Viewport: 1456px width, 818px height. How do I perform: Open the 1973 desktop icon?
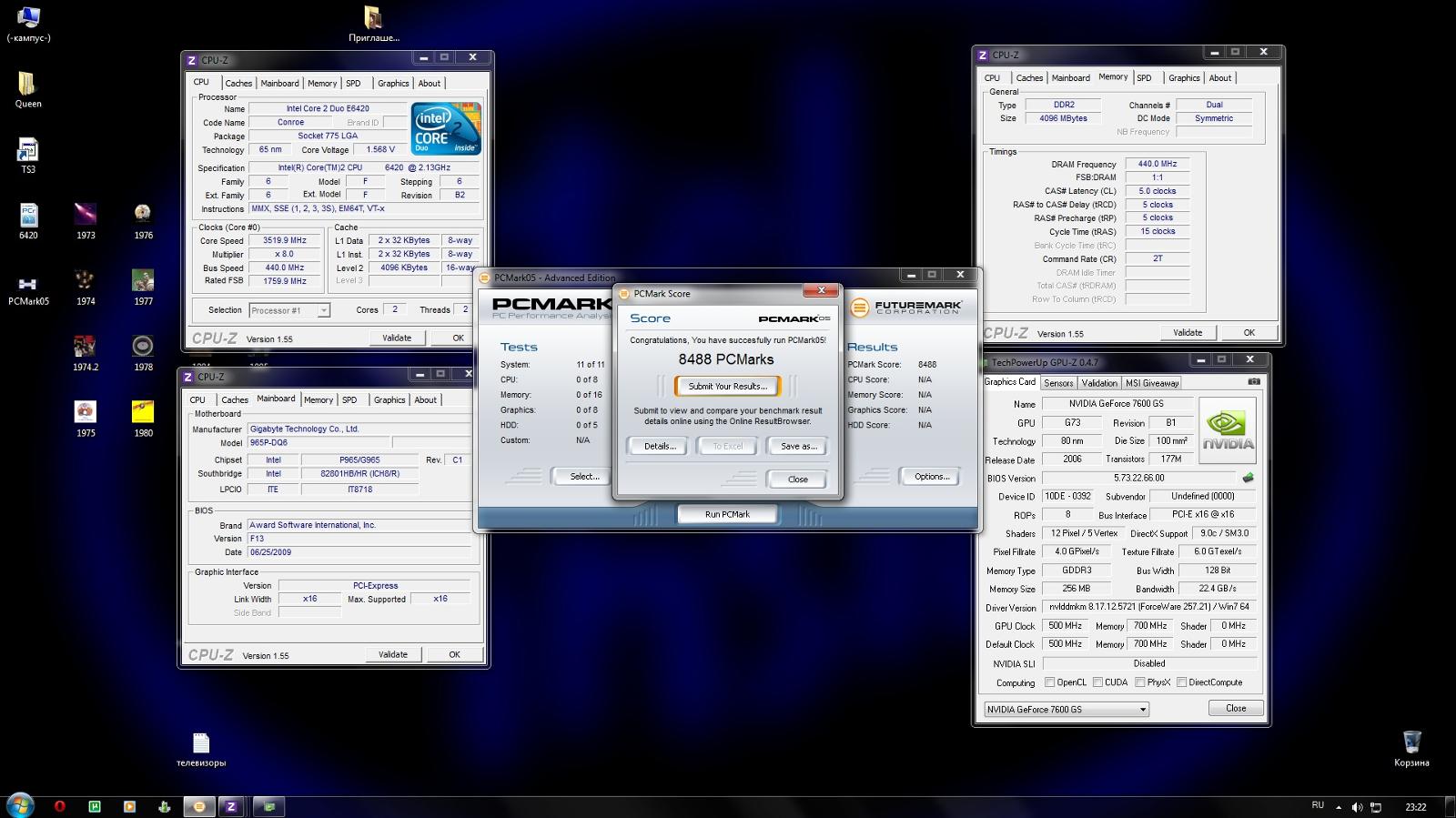coord(86,220)
